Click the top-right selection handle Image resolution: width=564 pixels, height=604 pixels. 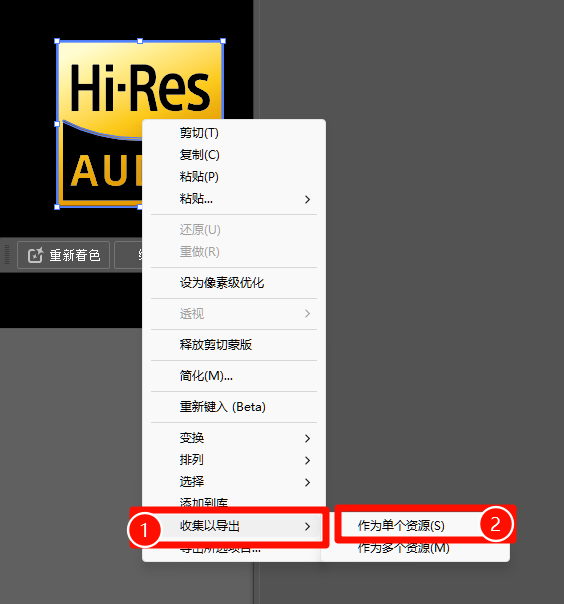(223, 41)
